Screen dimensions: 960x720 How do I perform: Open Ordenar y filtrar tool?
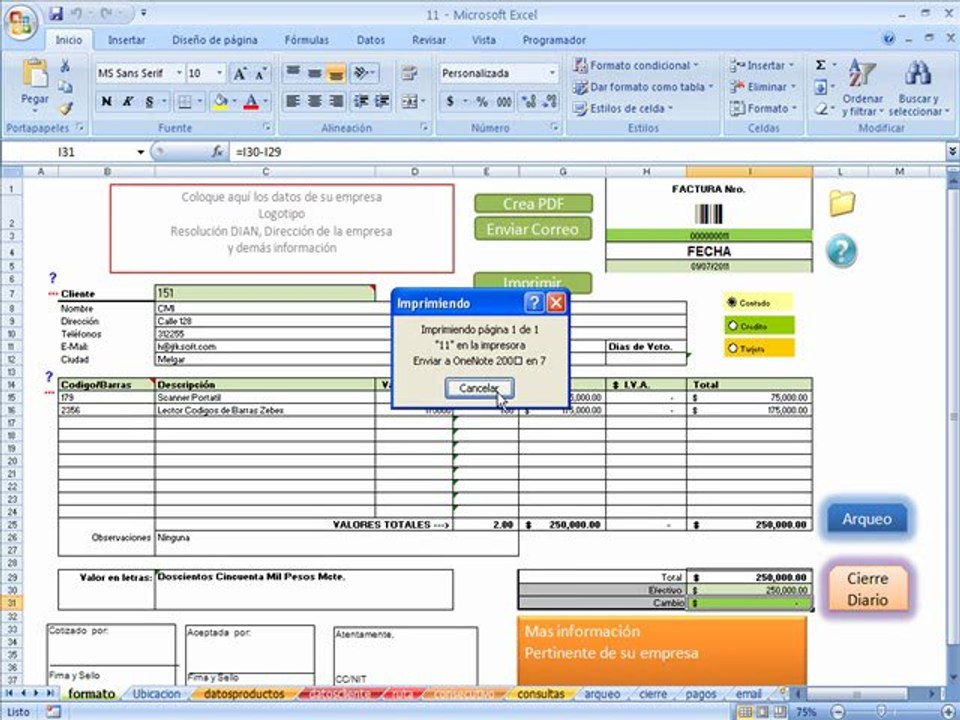pos(862,87)
